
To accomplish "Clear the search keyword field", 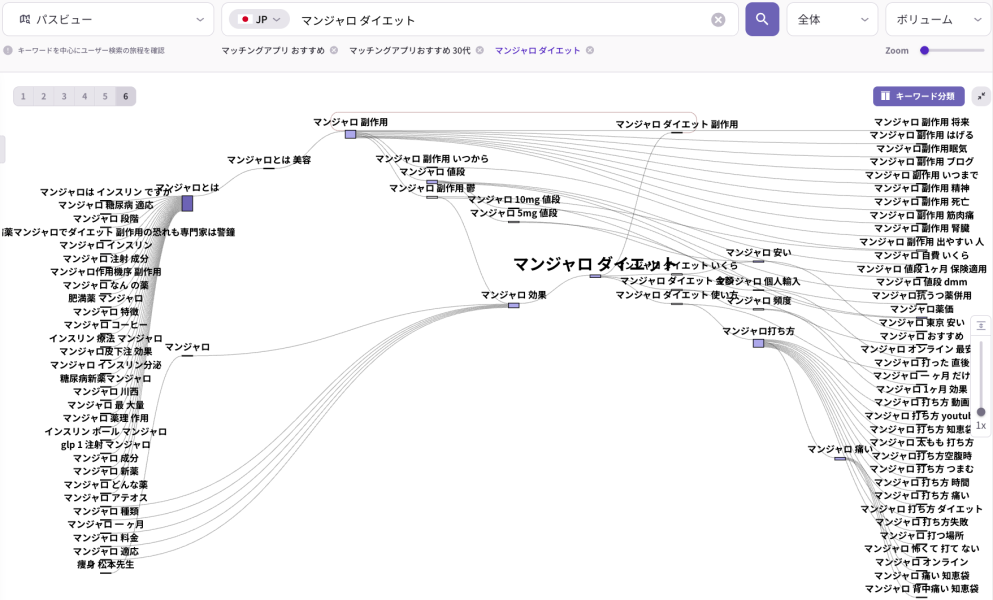I will (718, 20).
